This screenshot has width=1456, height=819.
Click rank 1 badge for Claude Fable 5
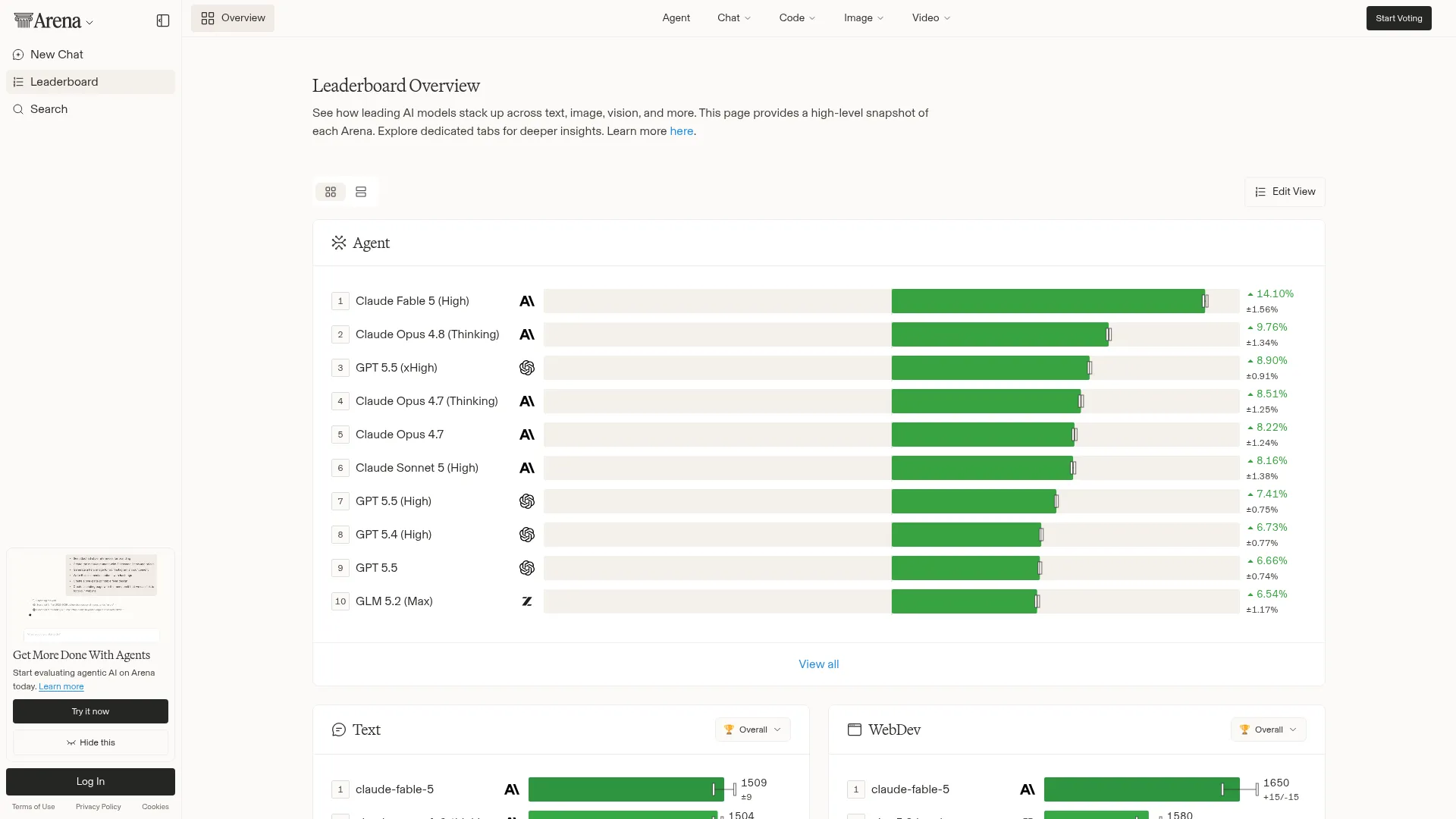coord(340,301)
